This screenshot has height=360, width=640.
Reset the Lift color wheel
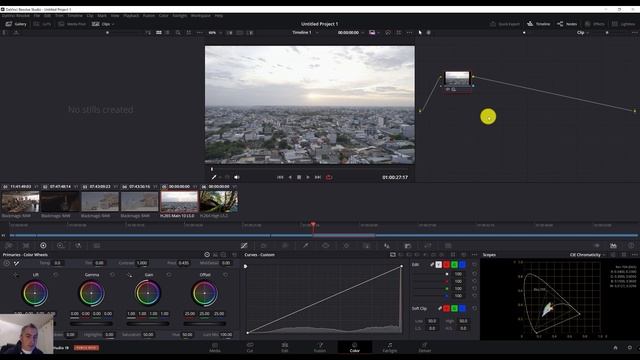pos(56,275)
